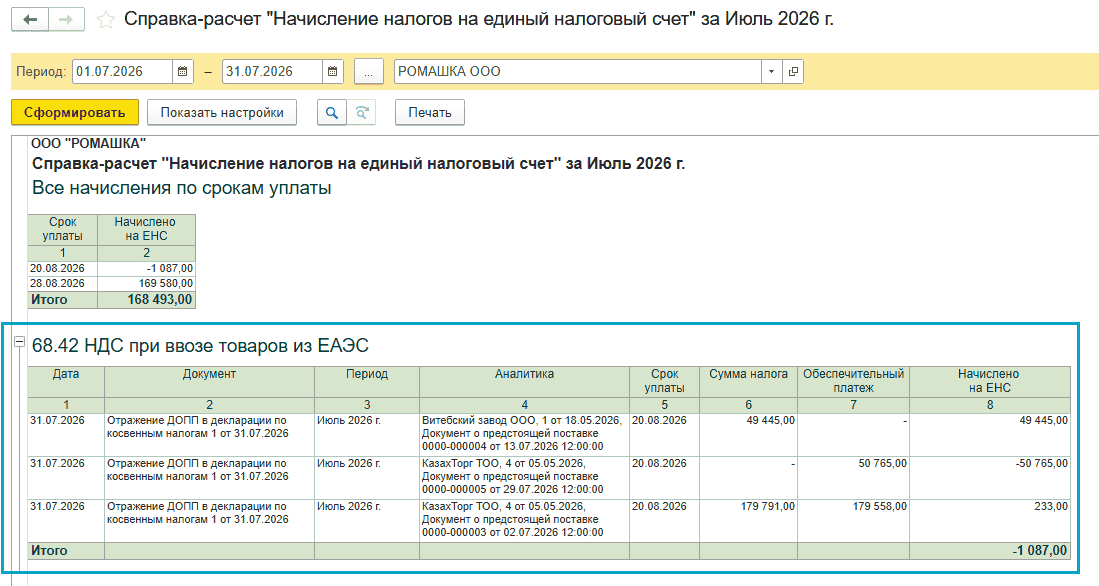Select the 49 445,00 Сумма налога cell
Screen dimensions: 1099x586
pyautogui.click(x=749, y=435)
